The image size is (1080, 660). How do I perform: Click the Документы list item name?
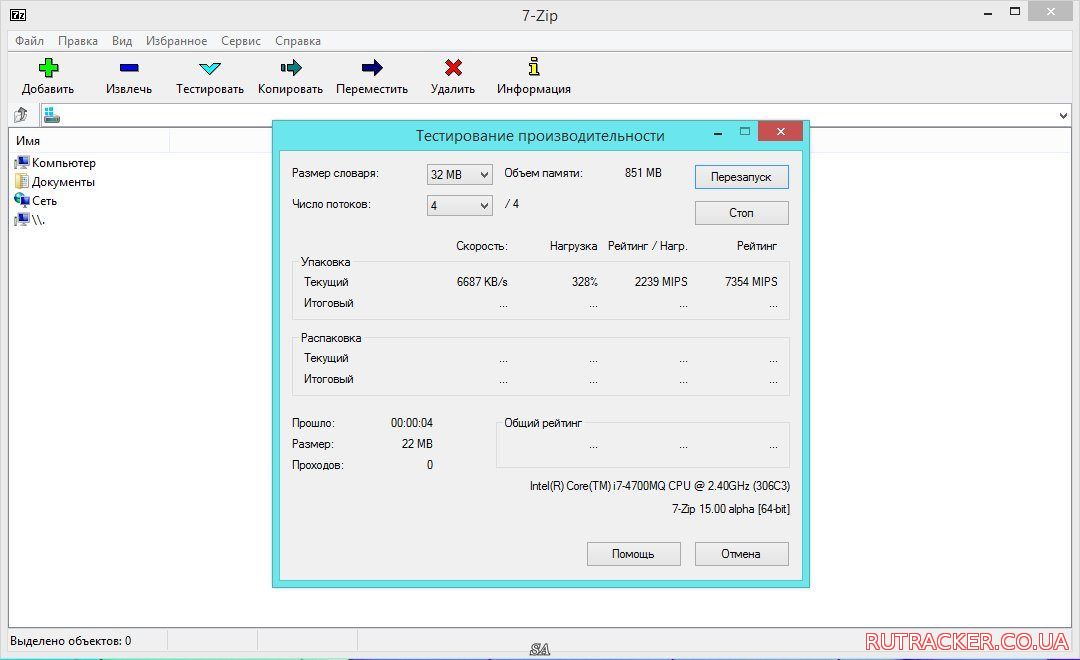click(x=63, y=182)
